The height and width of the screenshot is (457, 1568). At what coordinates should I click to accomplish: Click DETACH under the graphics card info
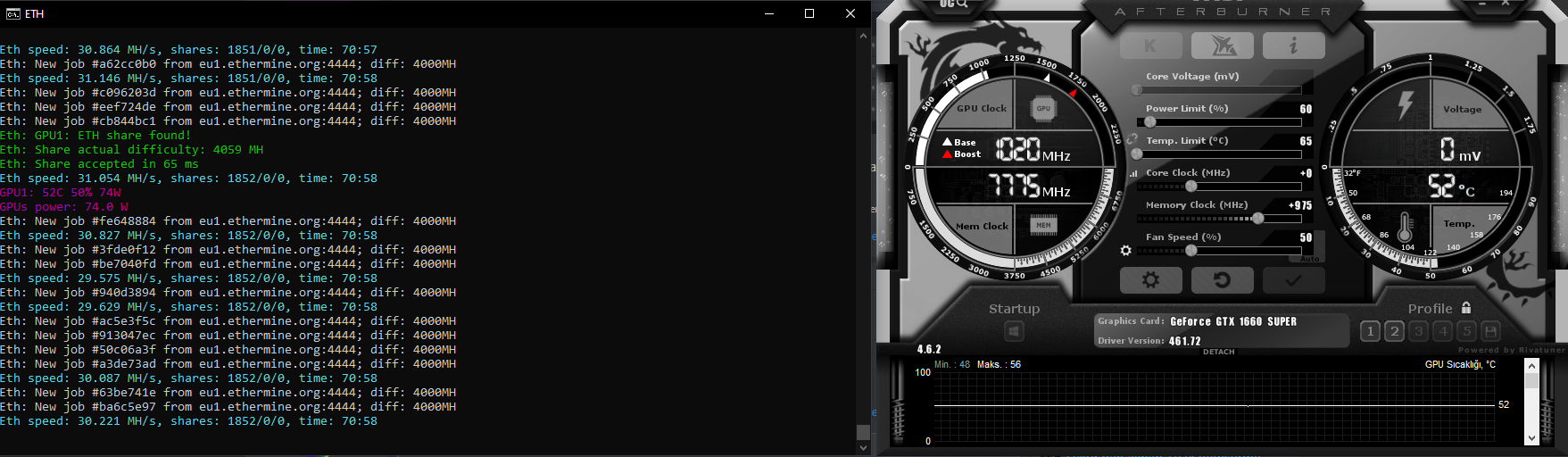pos(1219,352)
